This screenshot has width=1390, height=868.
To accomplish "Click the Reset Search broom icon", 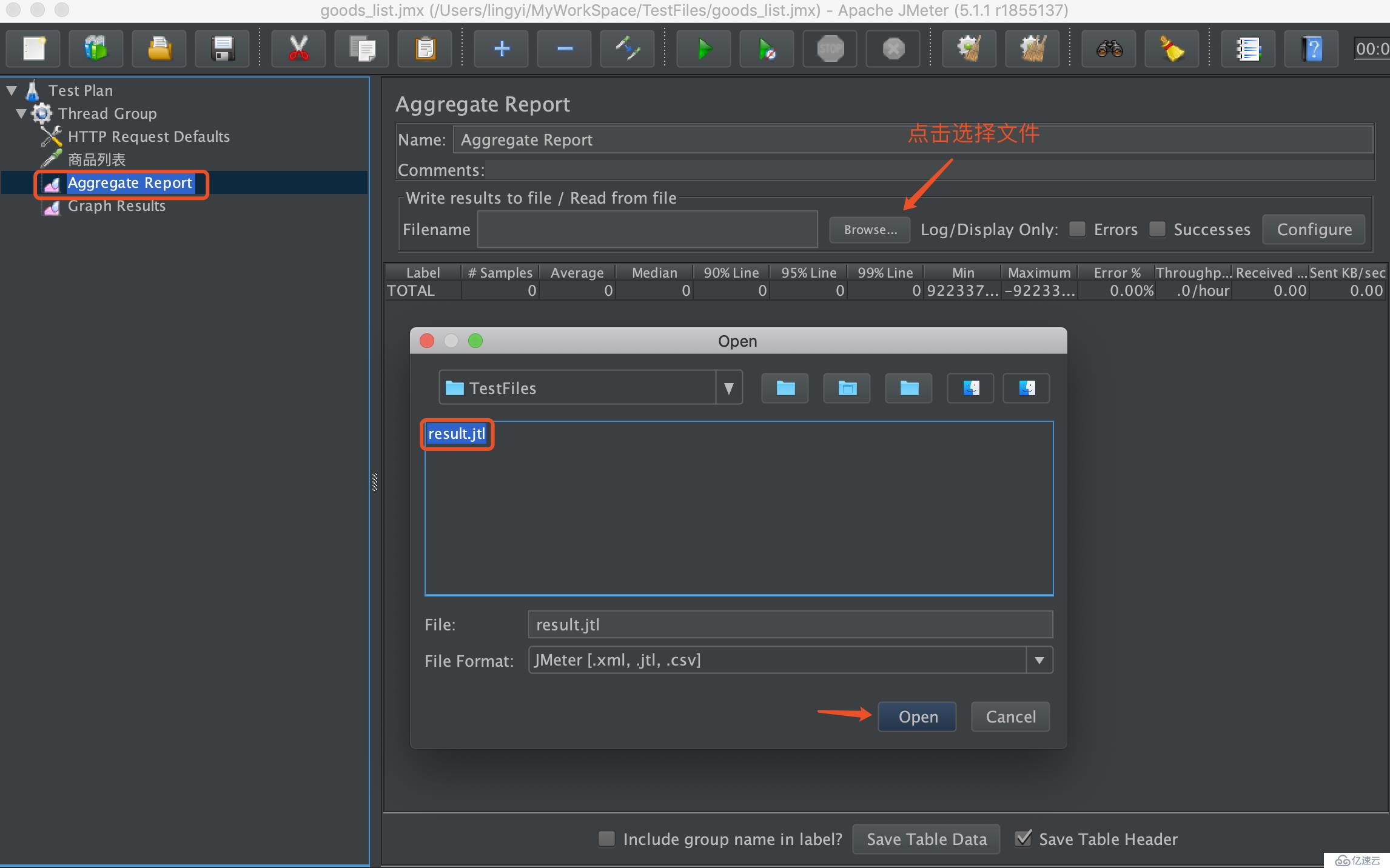I will point(1172,48).
